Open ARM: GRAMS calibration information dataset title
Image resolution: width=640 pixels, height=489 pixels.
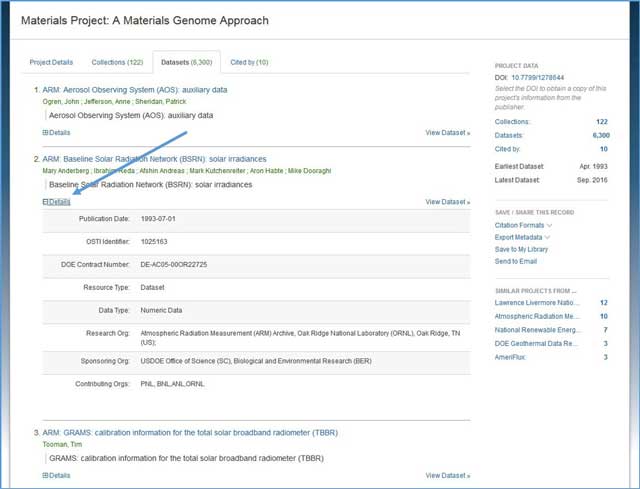pos(190,433)
